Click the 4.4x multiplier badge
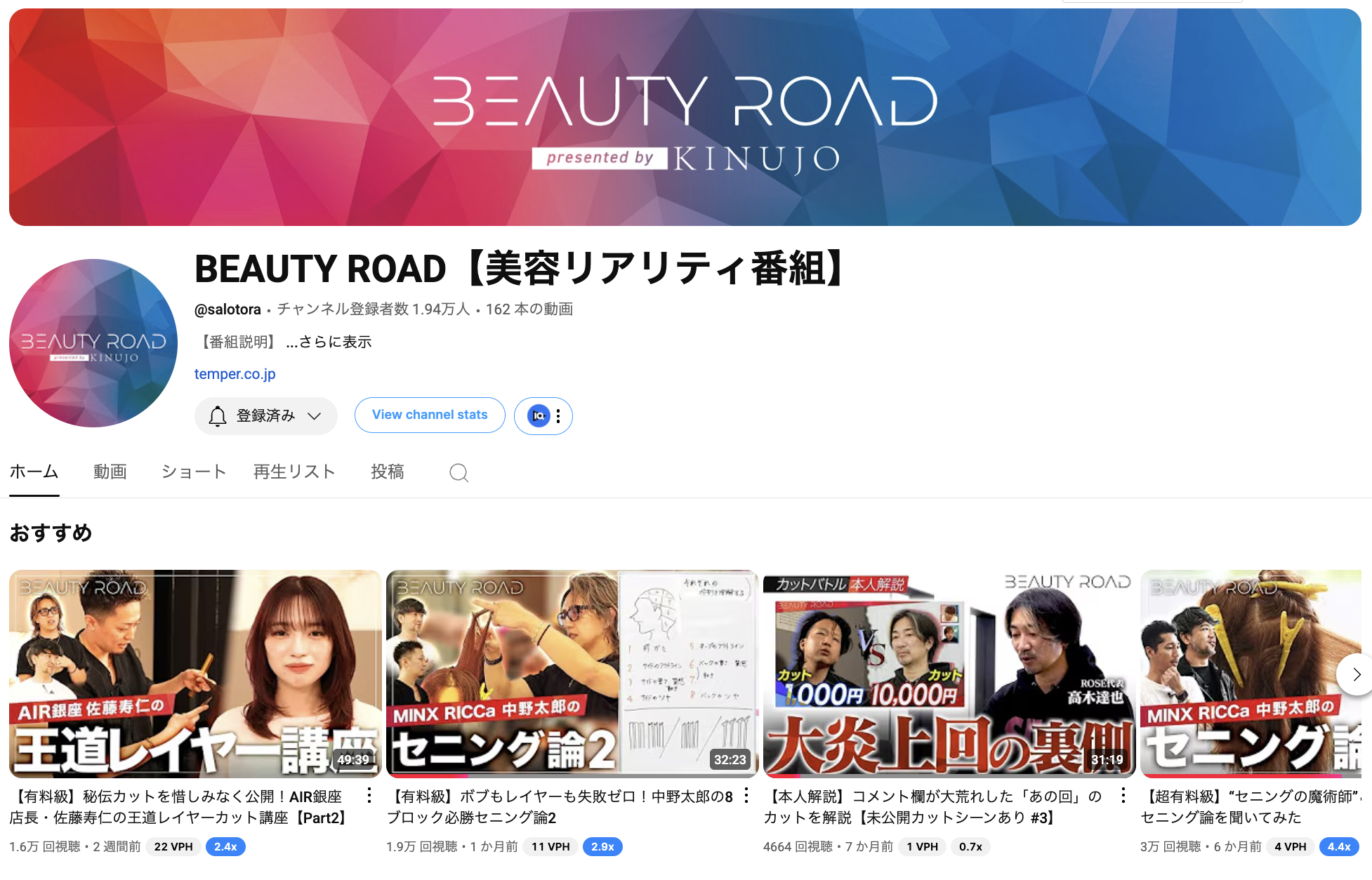This screenshot has height=880, width=1372. click(x=1339, y=847)
